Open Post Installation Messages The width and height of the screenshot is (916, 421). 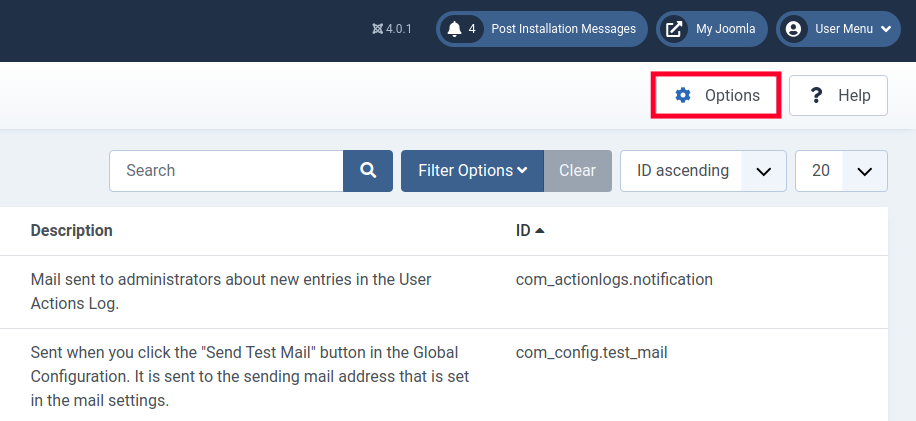point(563,29)
